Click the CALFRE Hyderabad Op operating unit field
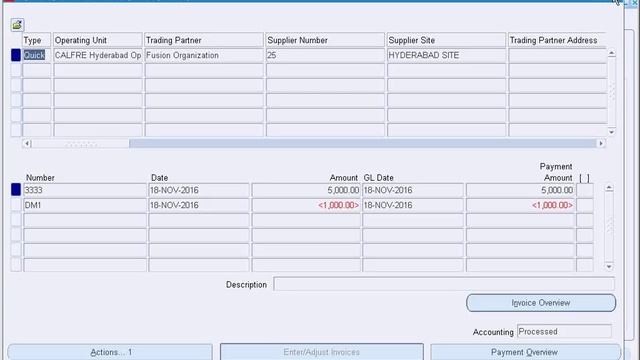640x360 pixels. 98,55
